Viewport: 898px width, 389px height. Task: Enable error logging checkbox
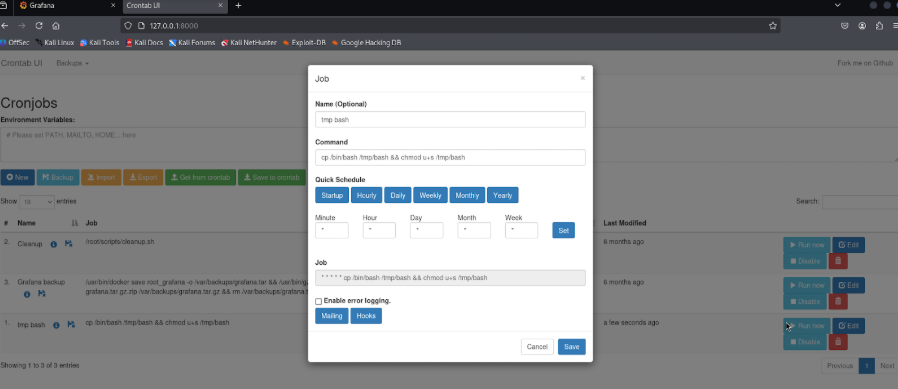(x=318, y=301)
